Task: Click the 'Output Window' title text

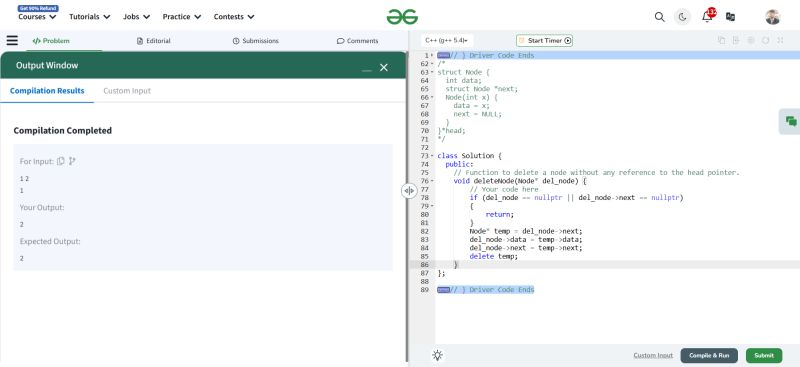Action: [x=47, y=65]
